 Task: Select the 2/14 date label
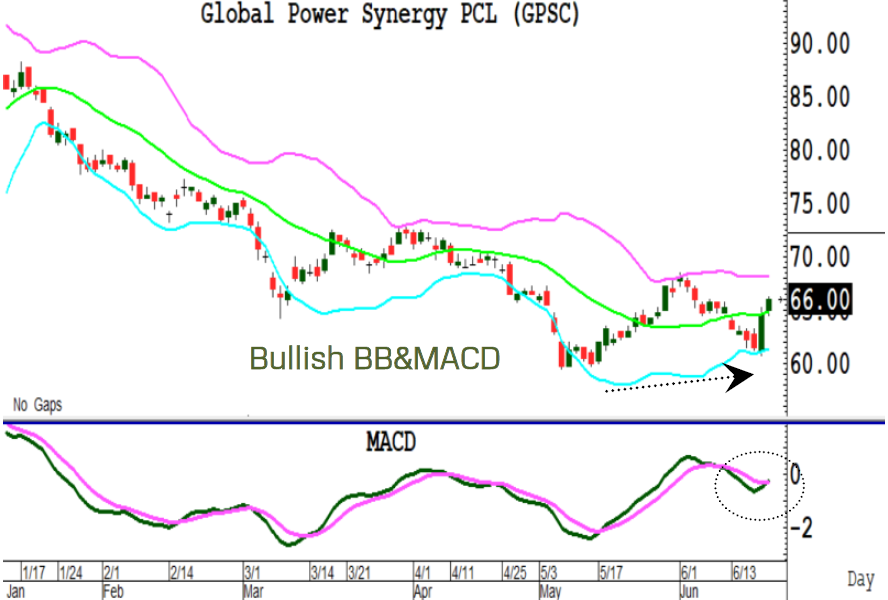(182, 573)
